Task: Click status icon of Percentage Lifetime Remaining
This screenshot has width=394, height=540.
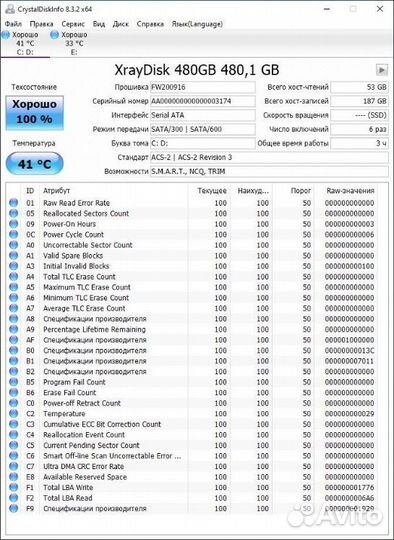Action: (x=13, y=329)
